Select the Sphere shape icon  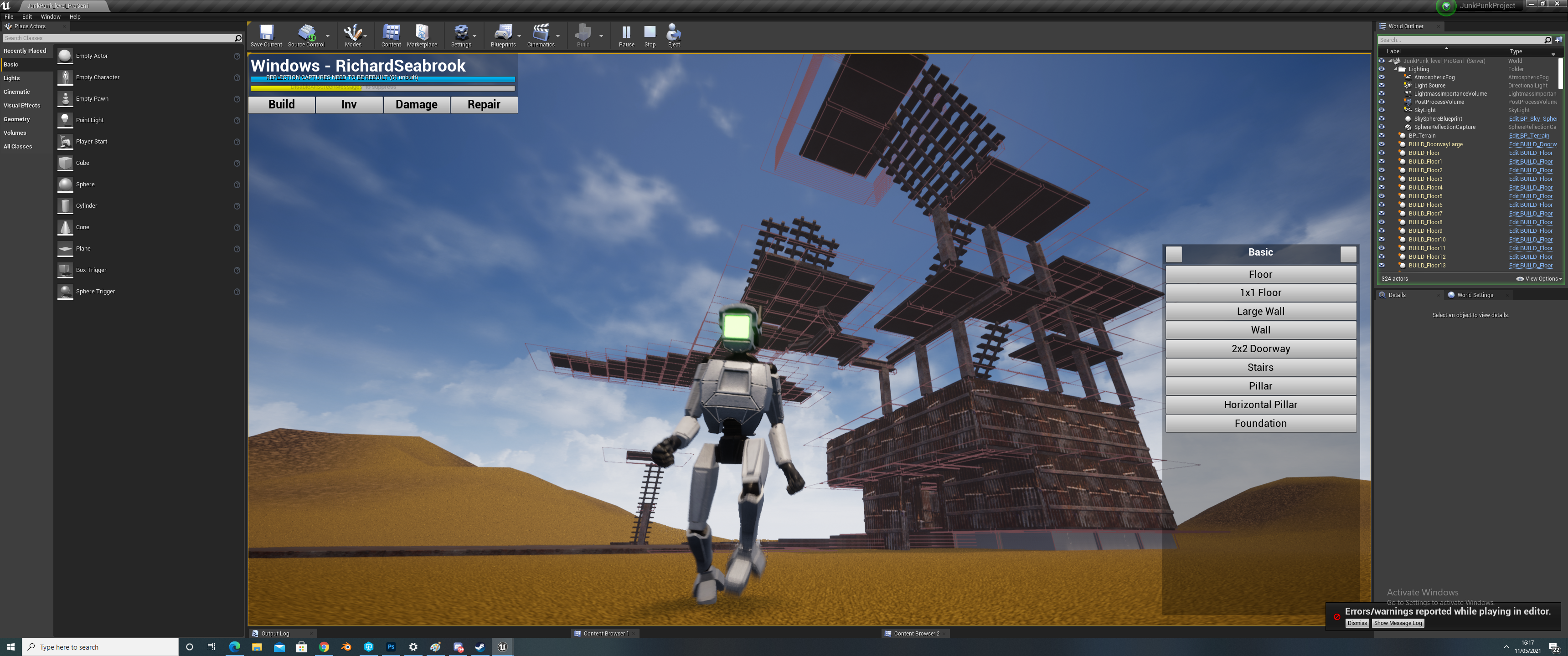(x=65, y=184)
